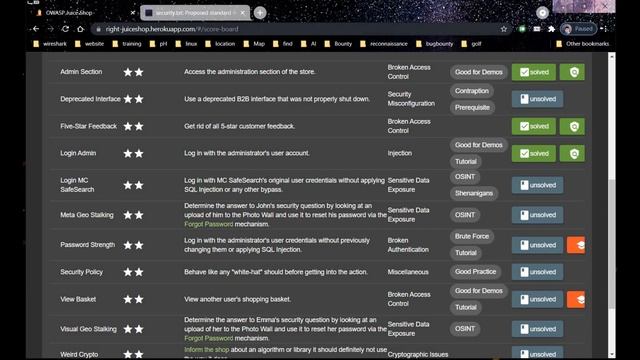This screenshot has height=360, width=640.
Task: Click the Paused profile button
Action: pos(578,29)
